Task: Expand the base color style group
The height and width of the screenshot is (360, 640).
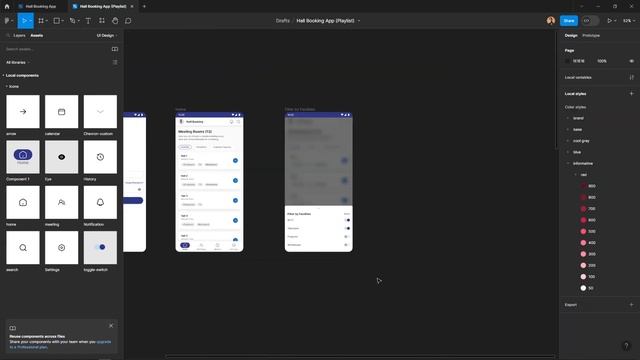Action: point(568,129)
